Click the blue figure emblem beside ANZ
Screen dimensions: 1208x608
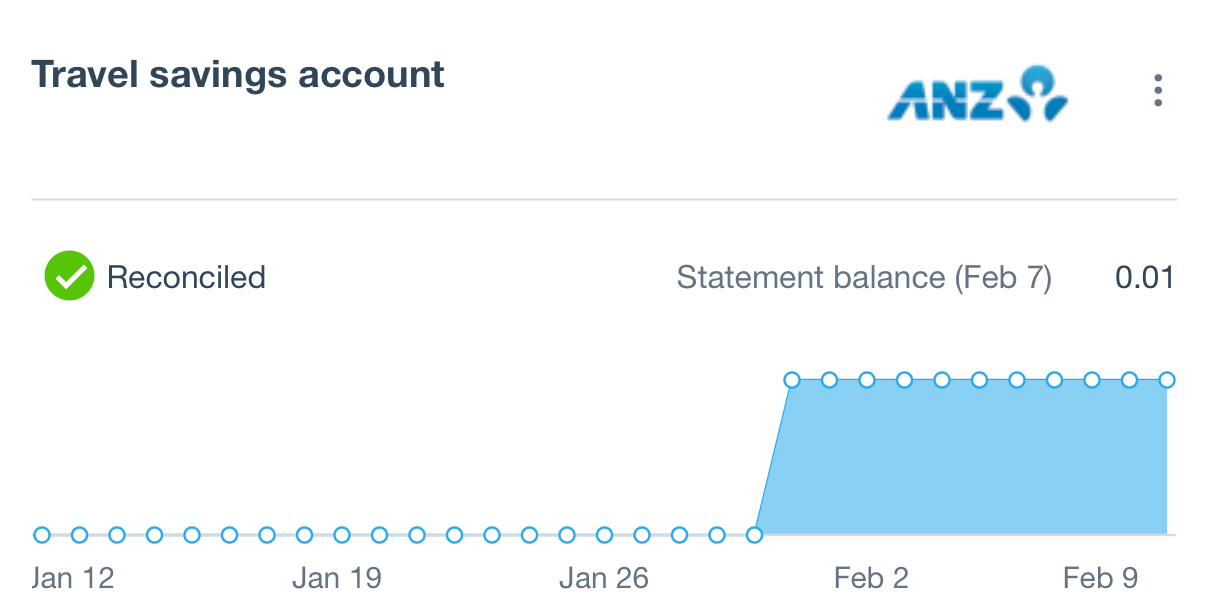tap(1040, 93)
